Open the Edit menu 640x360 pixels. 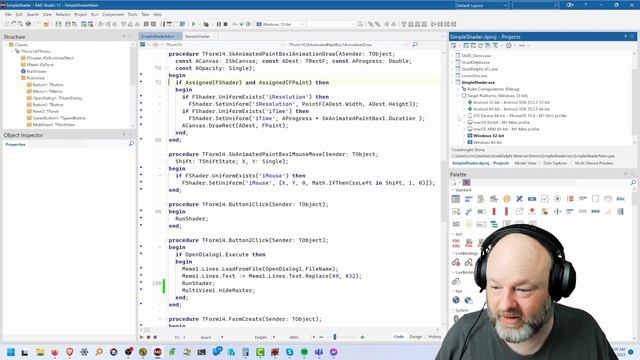19,14
